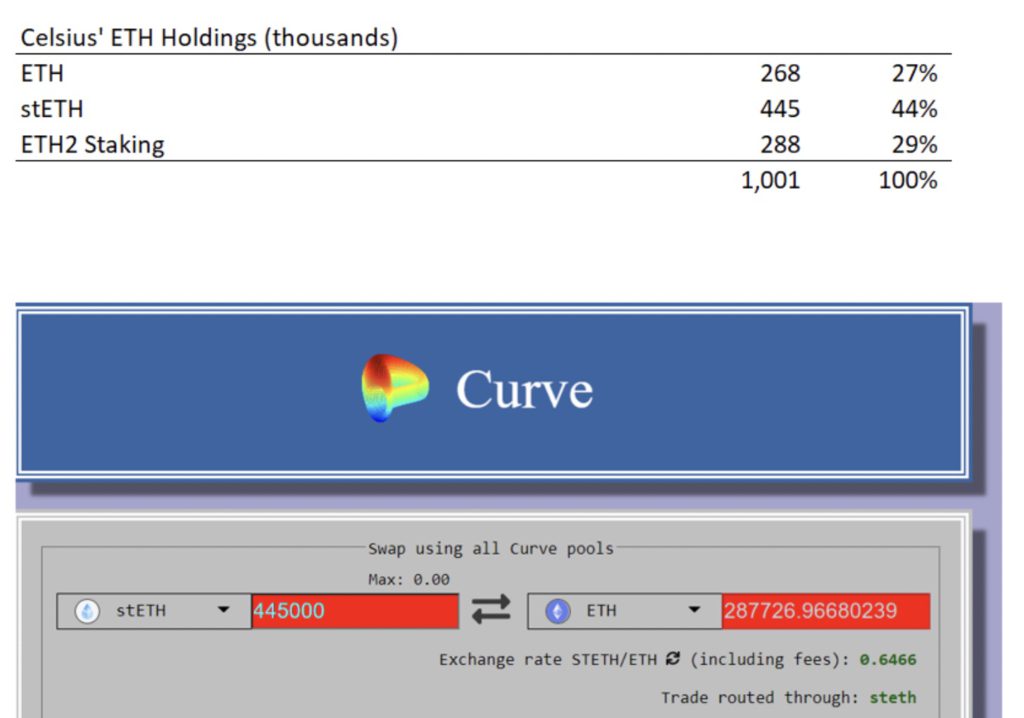Select the 100% total percentage cell
This screenshot has height=718, width=1024.
(907, 181)
